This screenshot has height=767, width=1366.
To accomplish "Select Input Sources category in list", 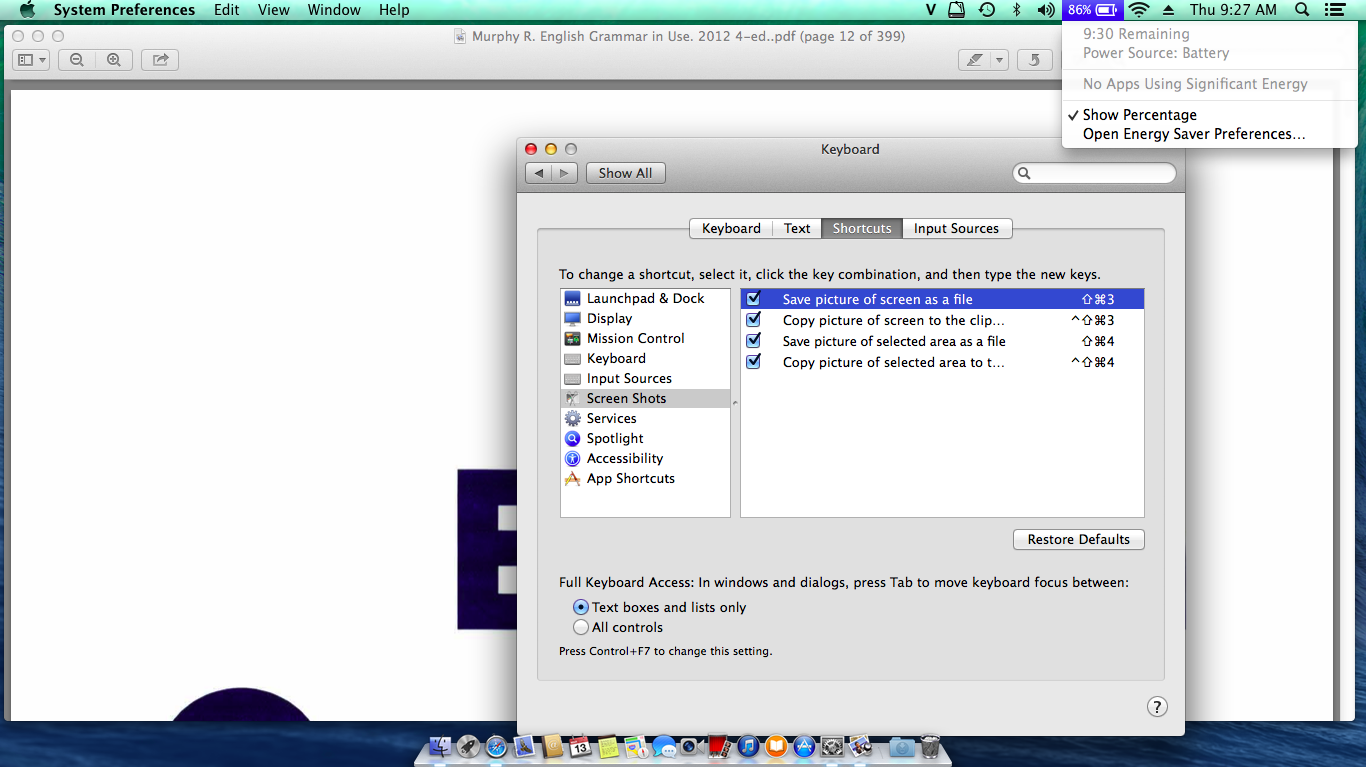I will pos(645,378).
